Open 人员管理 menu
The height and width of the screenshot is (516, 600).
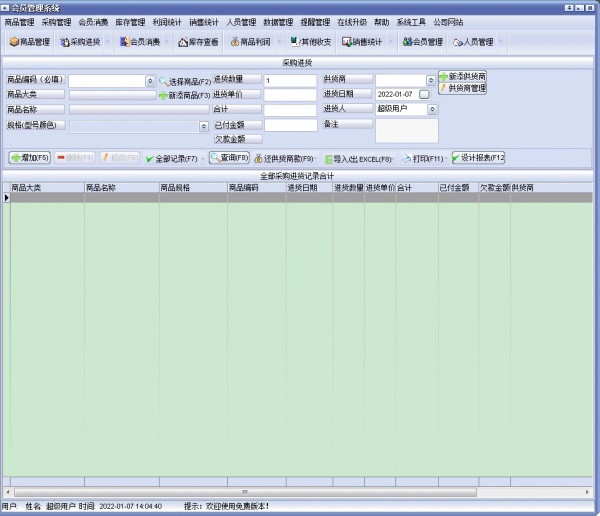(x=241, y=23)
